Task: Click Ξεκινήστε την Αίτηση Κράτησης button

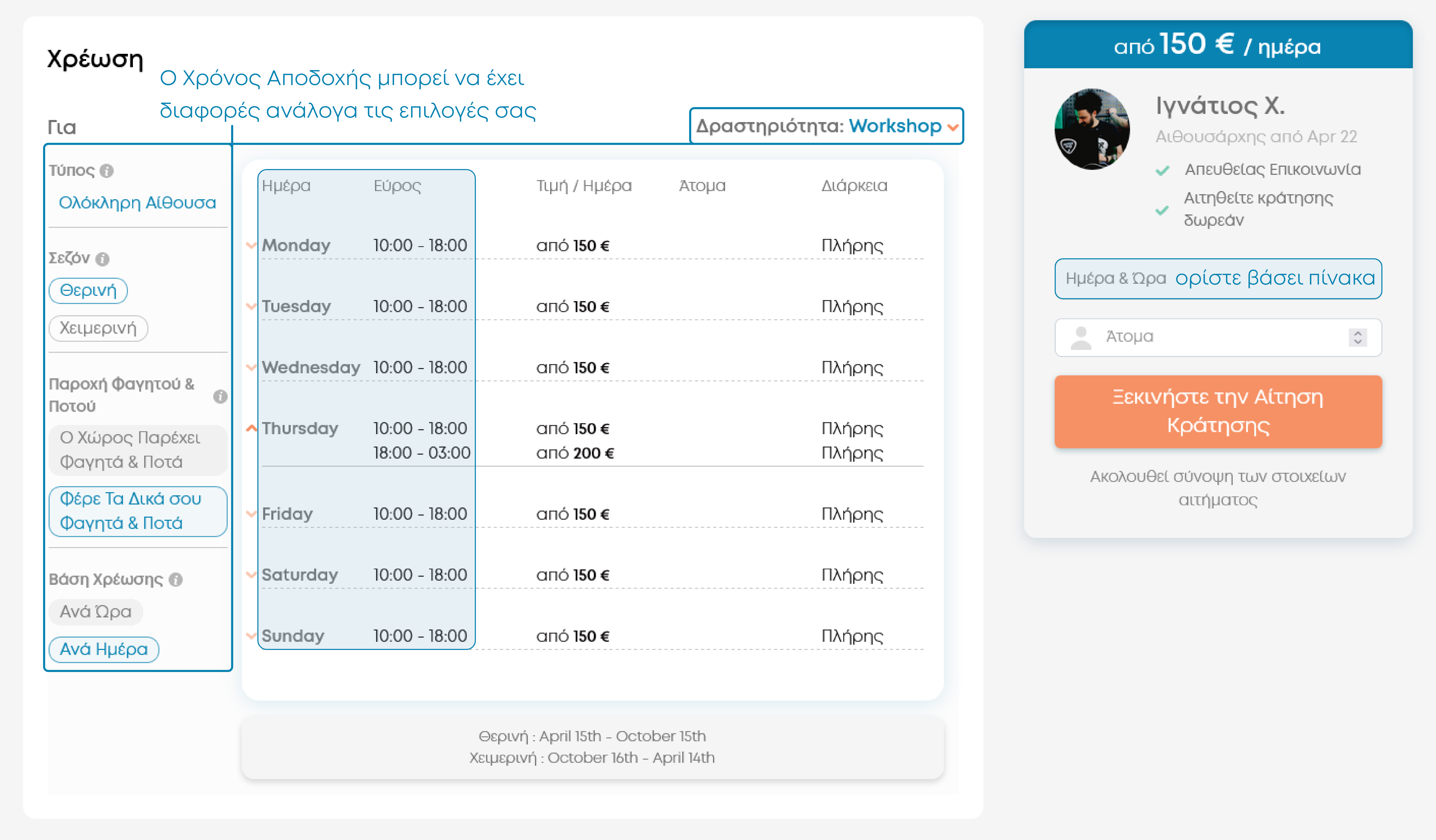Action: (1218, 411)
